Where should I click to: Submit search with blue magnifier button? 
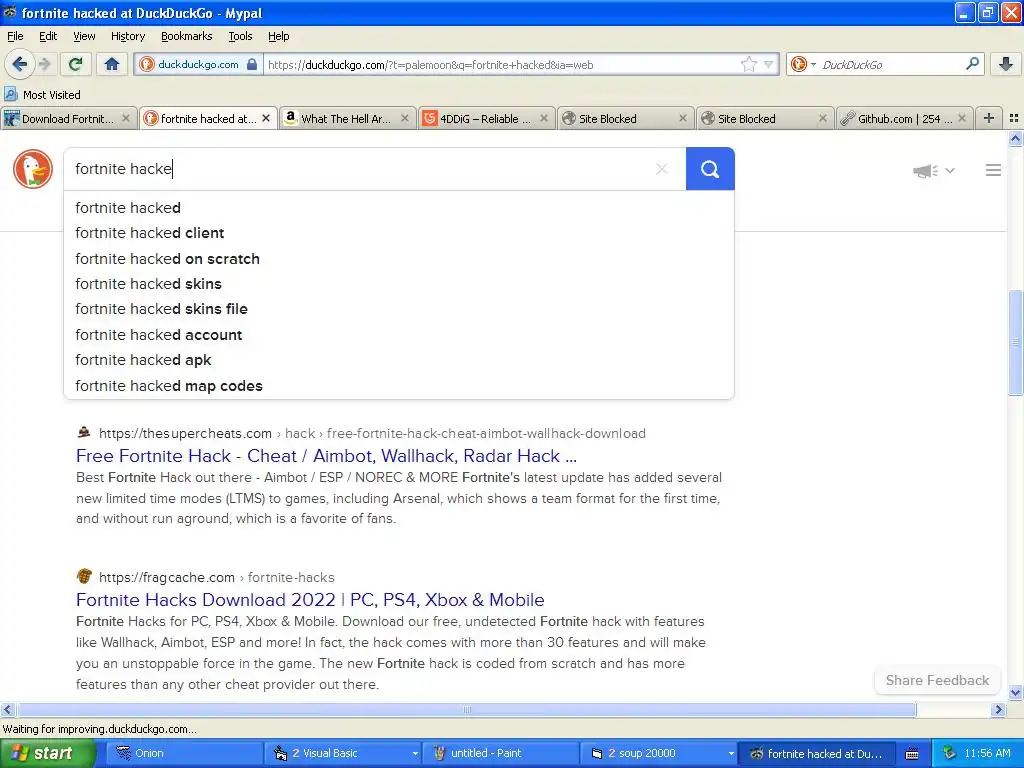coord(710,168)
